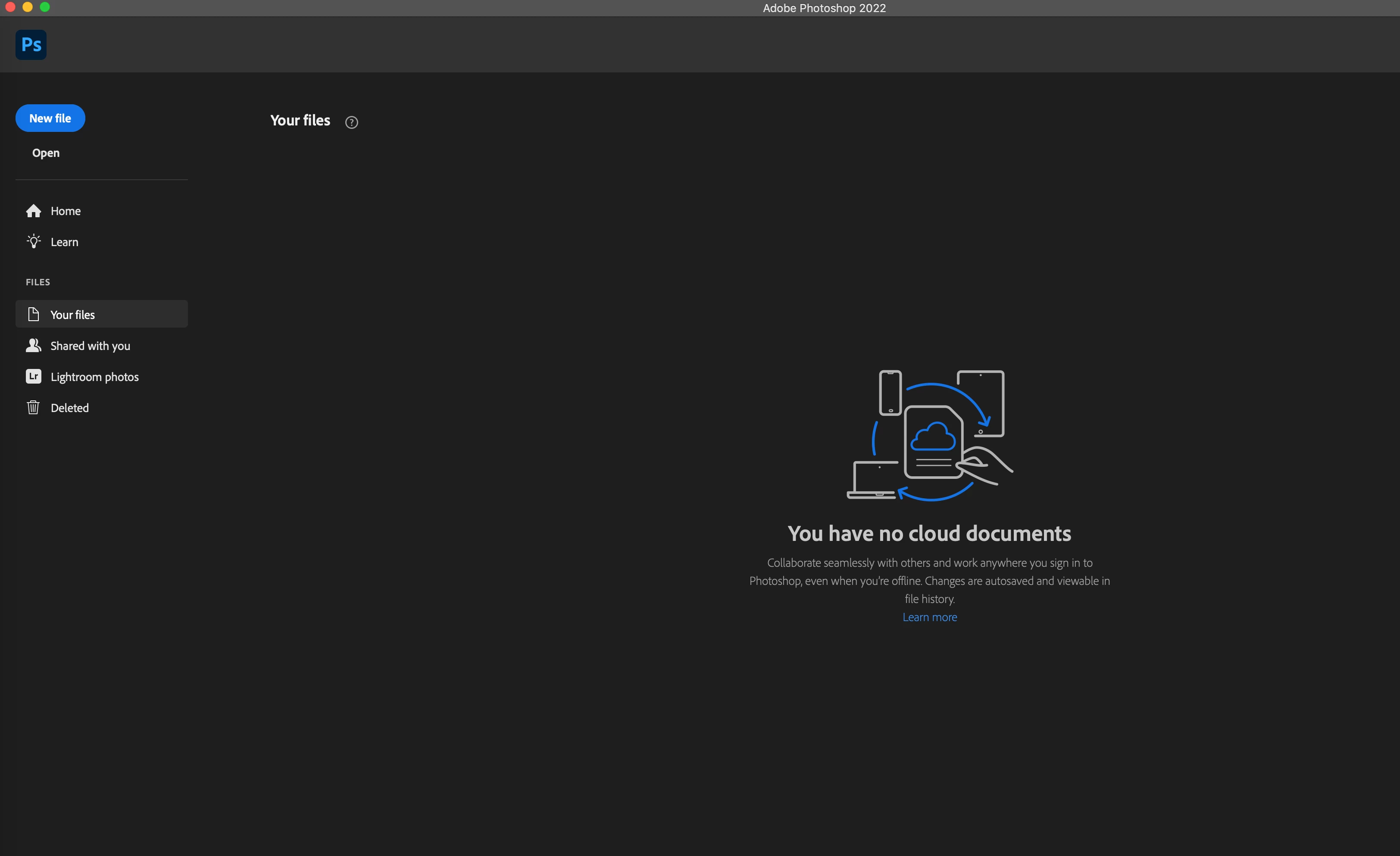Click the Deleted trash can icon
The image size is (1400, 856).
click(34, 407)
